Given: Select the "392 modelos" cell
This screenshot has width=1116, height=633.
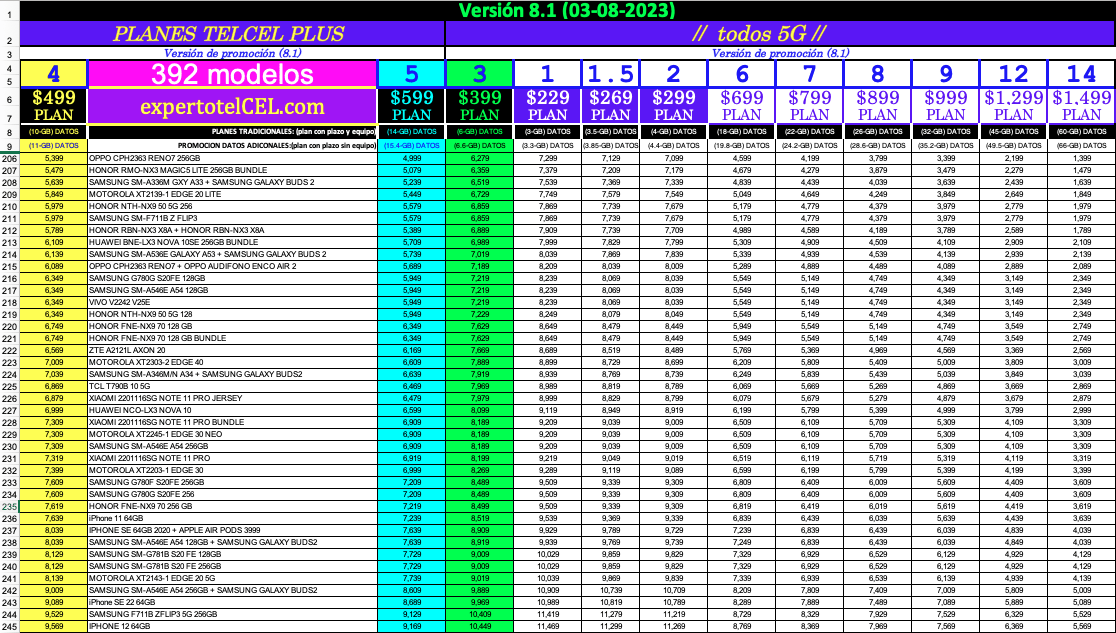Looking at the screenshot, I should [231, 74].
